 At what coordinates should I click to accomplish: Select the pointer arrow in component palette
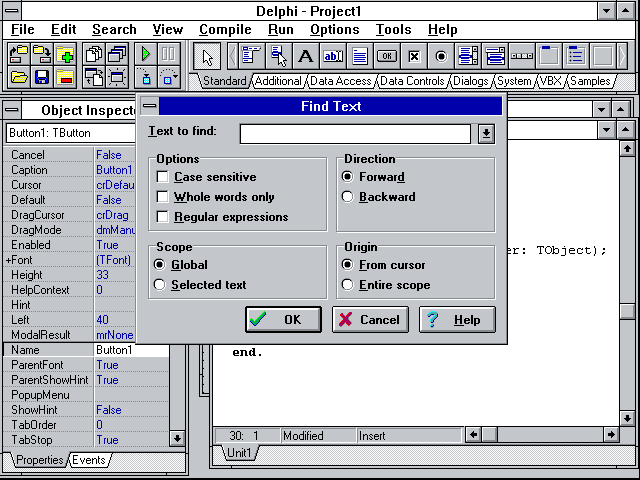click(207, 56)
